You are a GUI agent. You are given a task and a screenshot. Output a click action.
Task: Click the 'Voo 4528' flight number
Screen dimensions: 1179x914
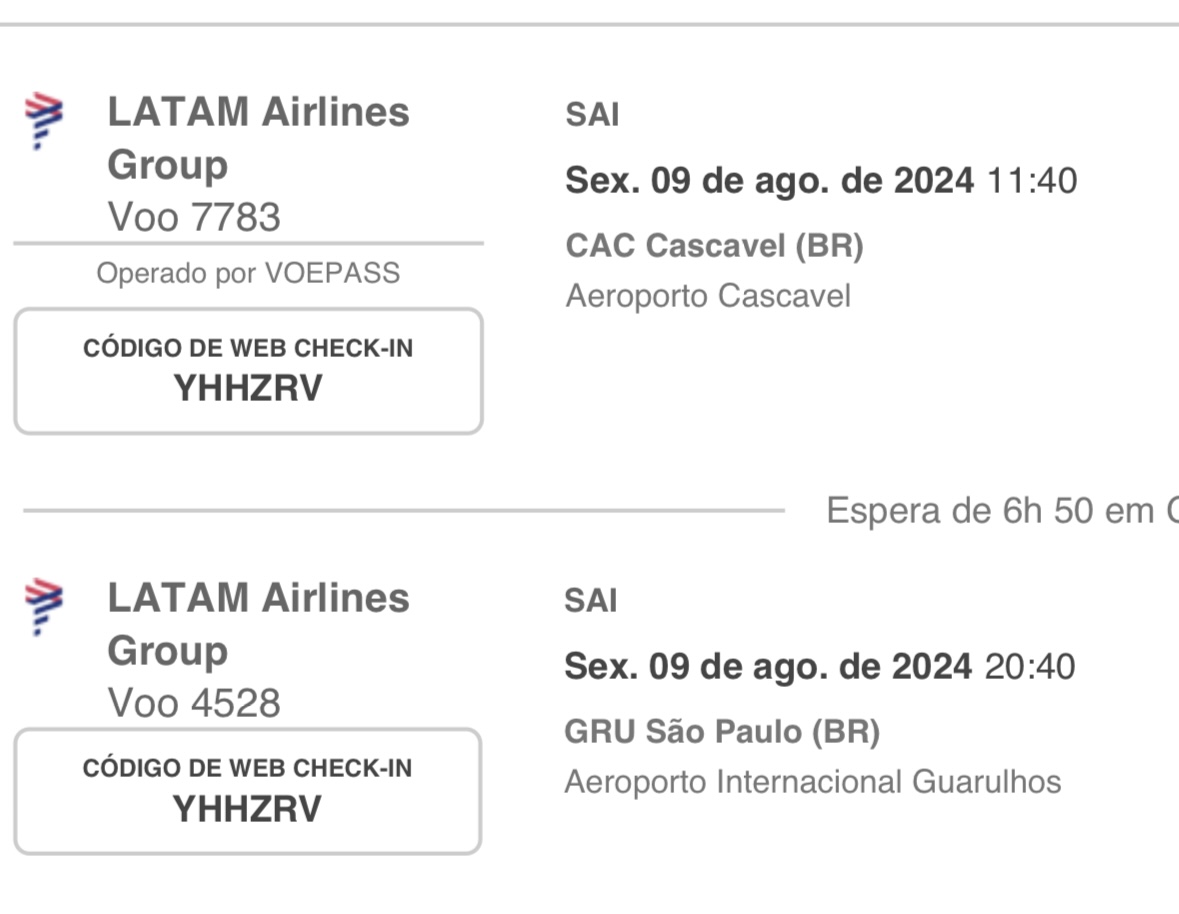coord(194,704)
